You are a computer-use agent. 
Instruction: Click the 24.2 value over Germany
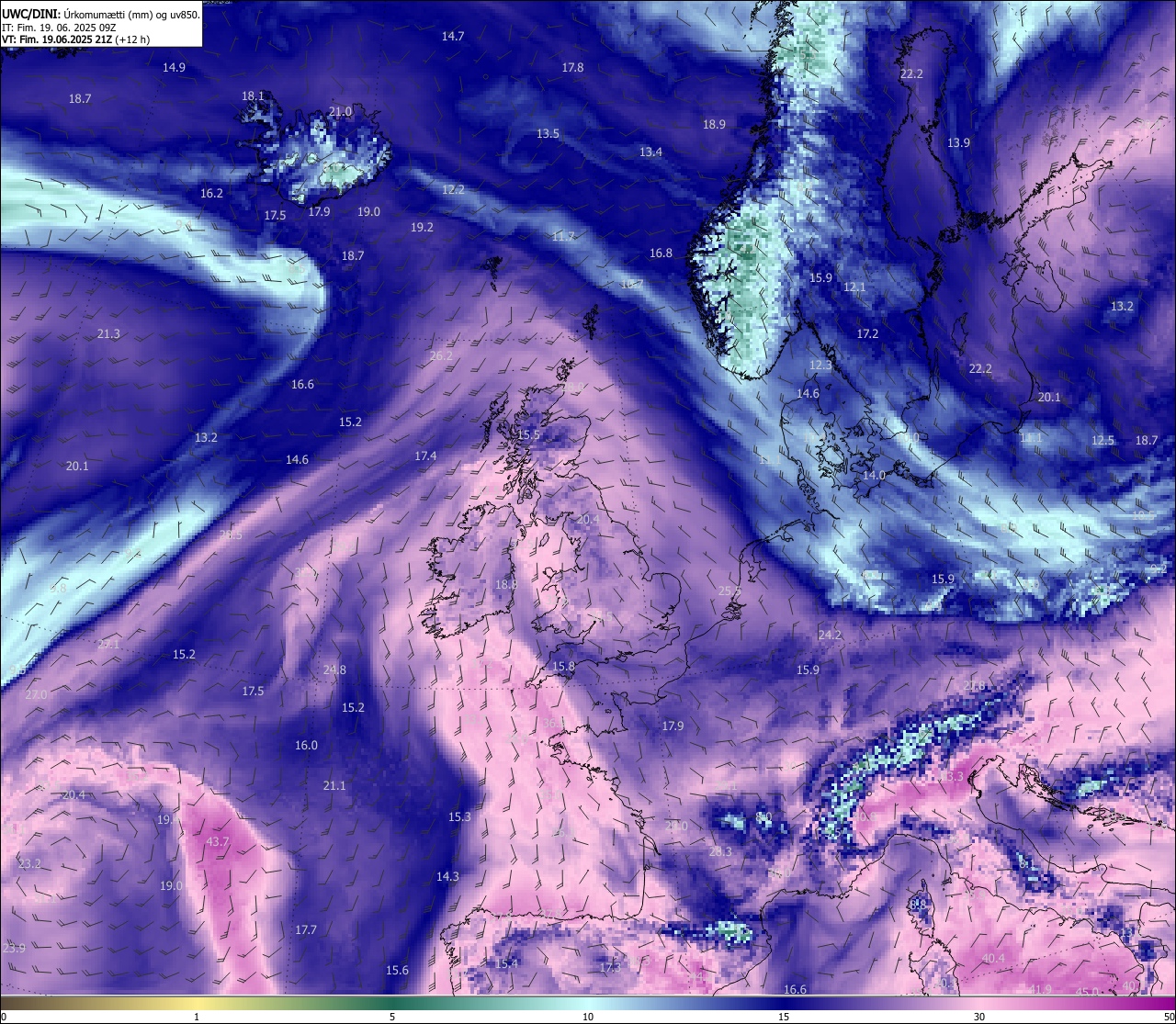coord(830,635)
